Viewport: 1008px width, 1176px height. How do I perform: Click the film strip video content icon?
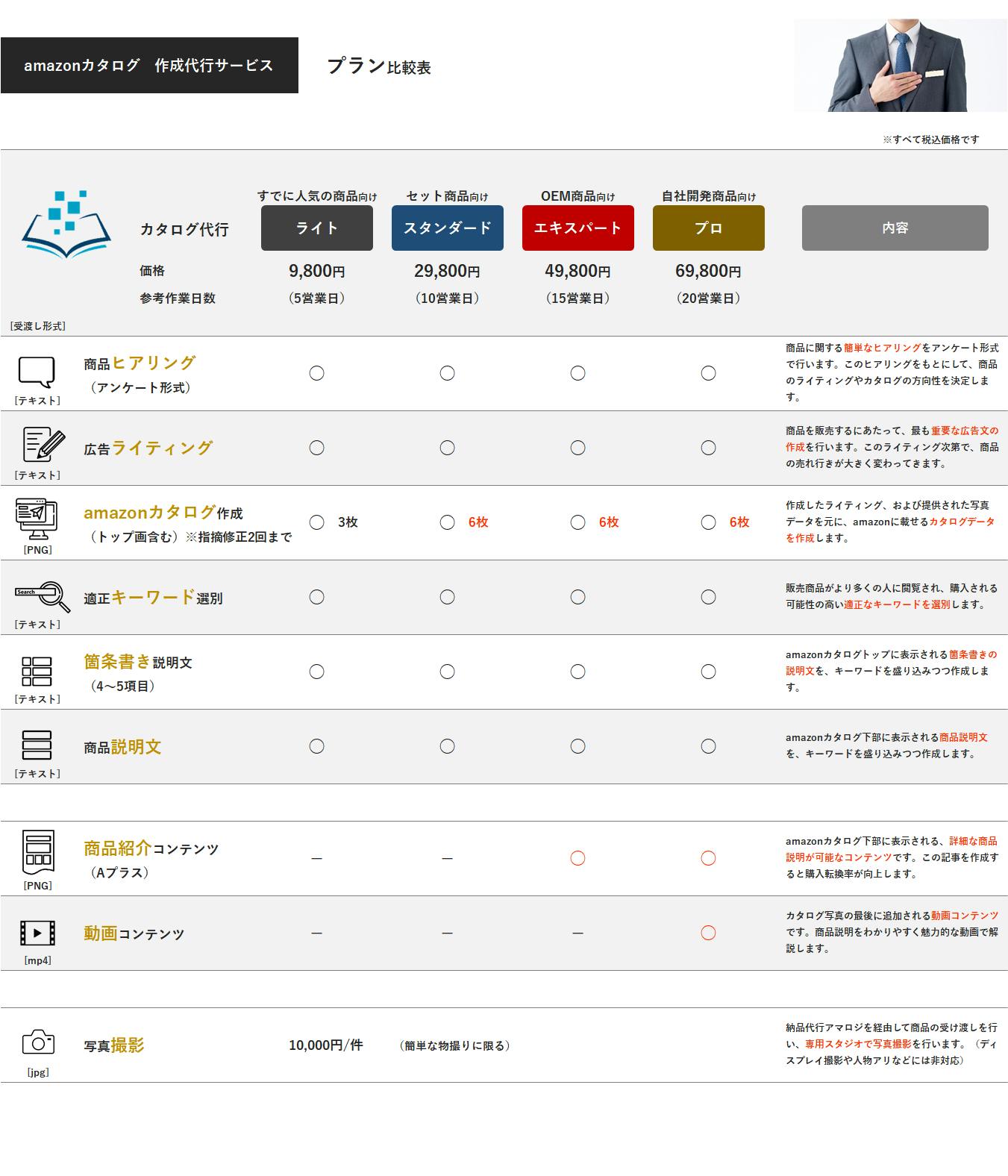37,933
